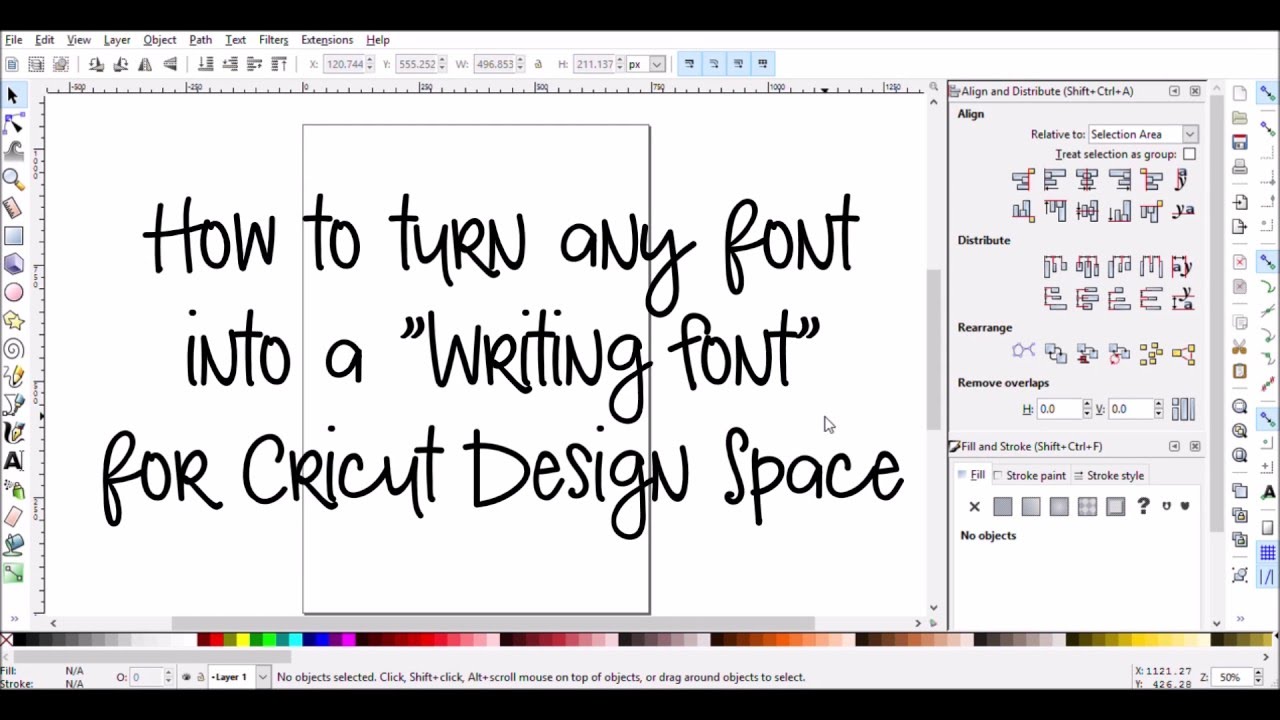Toggle Treat selection as group checkbox
Image resolution: width=1280 pixels, height=720 pixels.
pyautogui.click(x=1189, y=154)
